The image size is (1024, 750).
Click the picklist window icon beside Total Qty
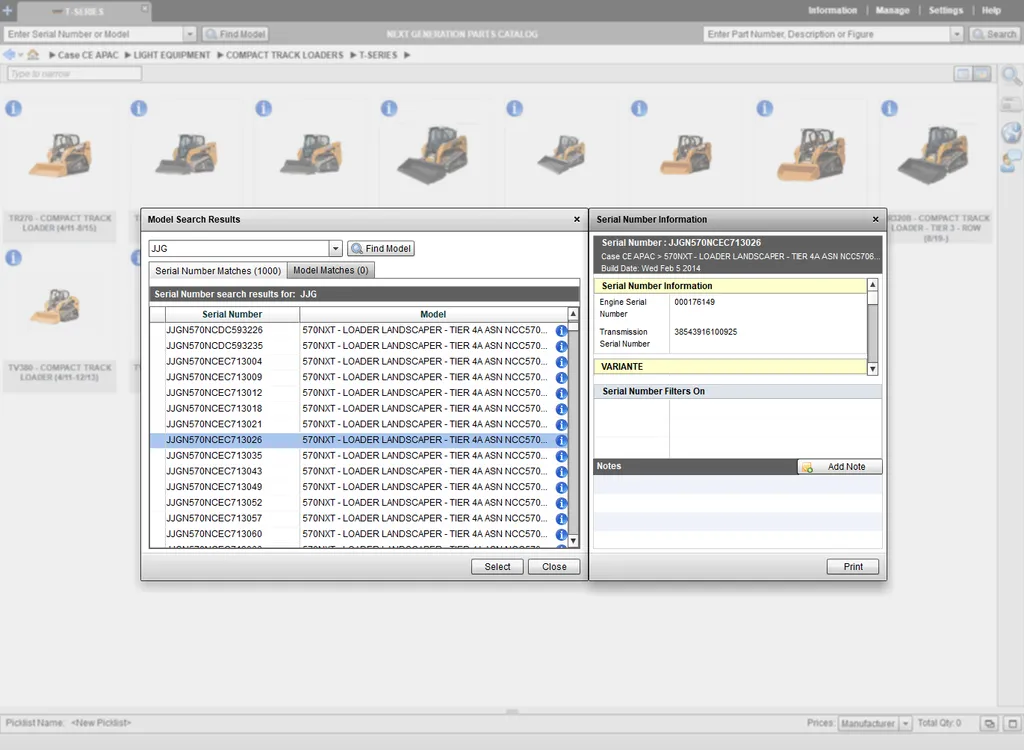click(x=989, y=723)
